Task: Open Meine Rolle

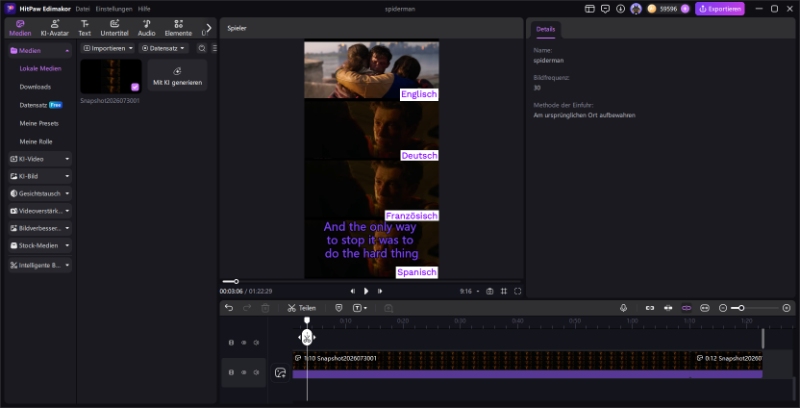Action: tap(36, 141)
